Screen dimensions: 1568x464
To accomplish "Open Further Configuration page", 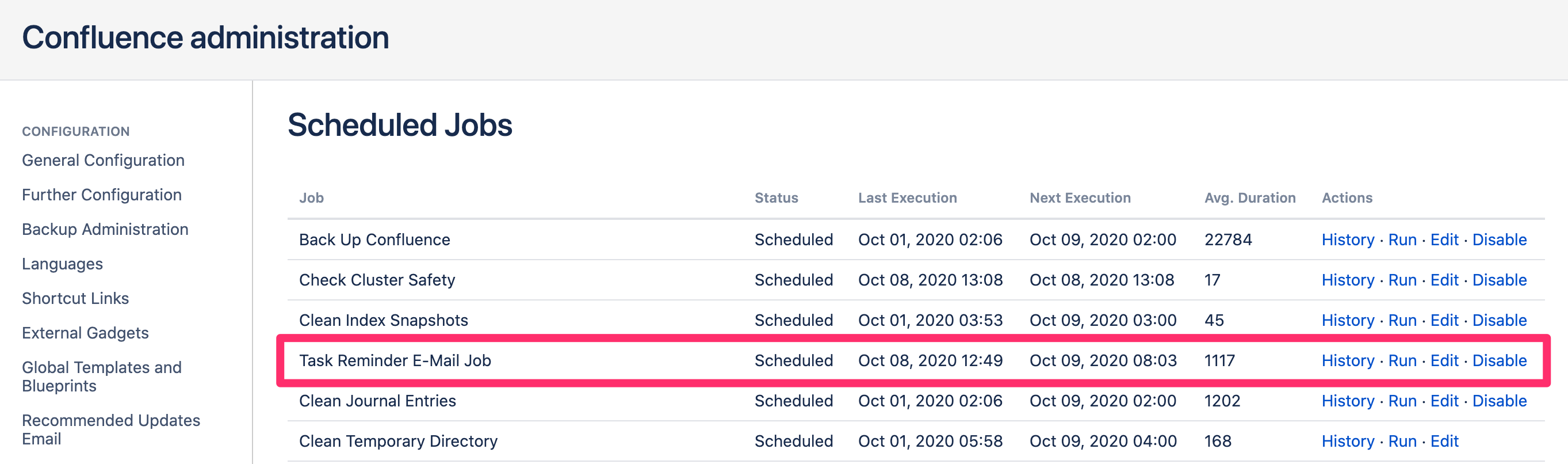I will [x=101, y=194].
